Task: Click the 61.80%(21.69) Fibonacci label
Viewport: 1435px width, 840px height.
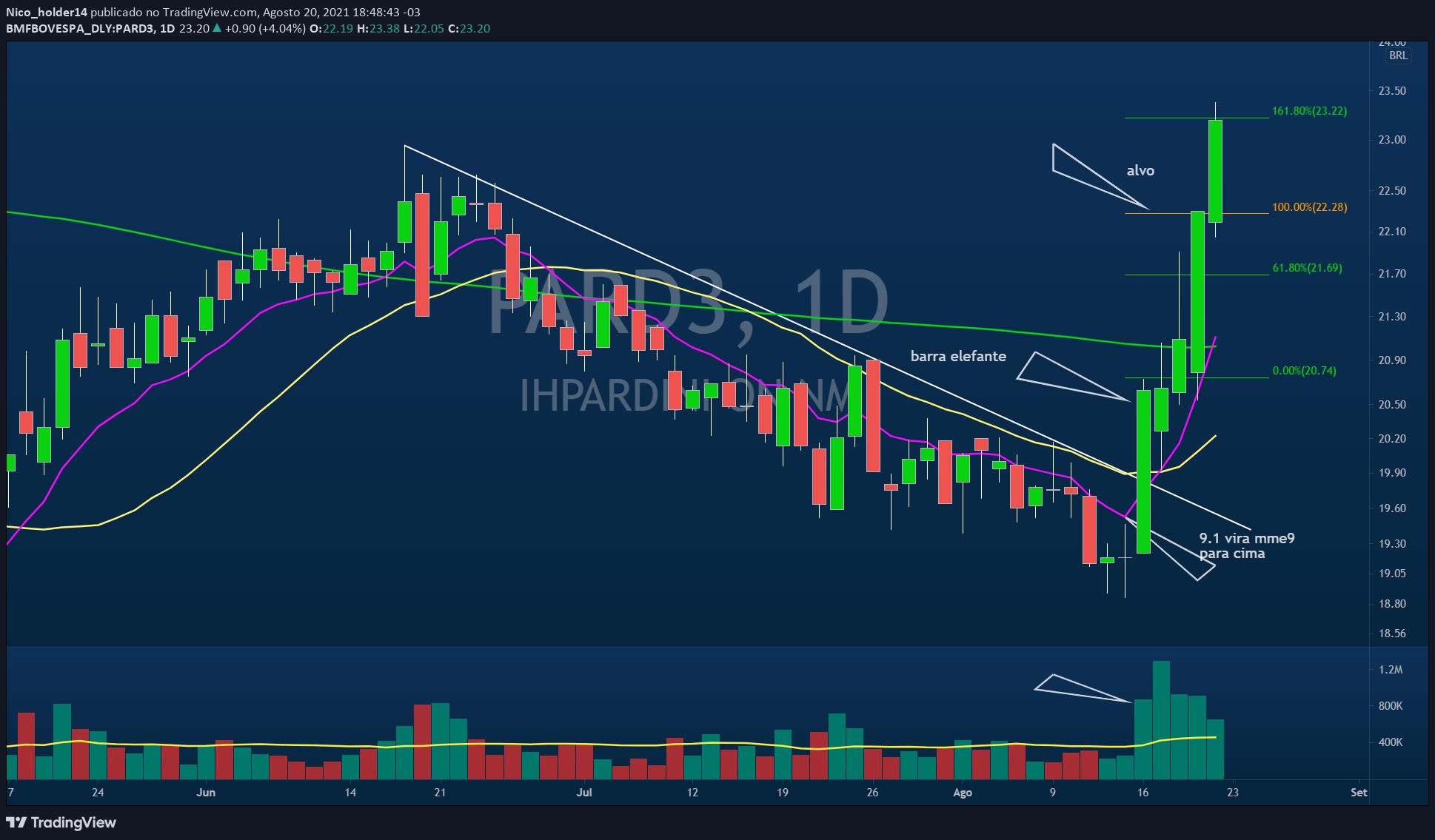Action: coord(1307,268)
